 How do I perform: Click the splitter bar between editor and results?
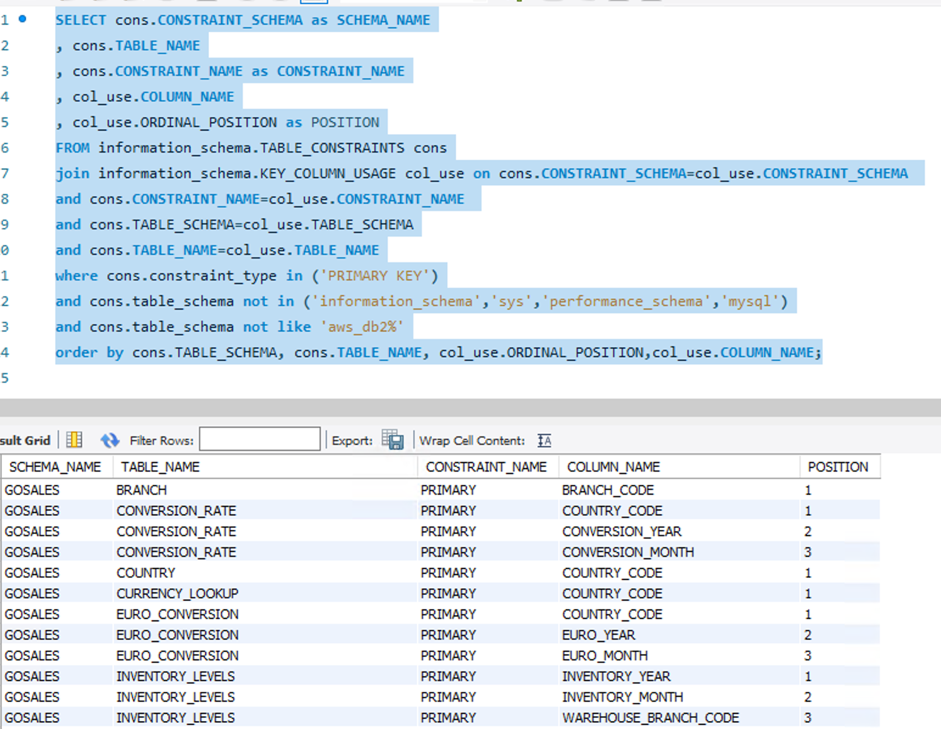(470, 407)
